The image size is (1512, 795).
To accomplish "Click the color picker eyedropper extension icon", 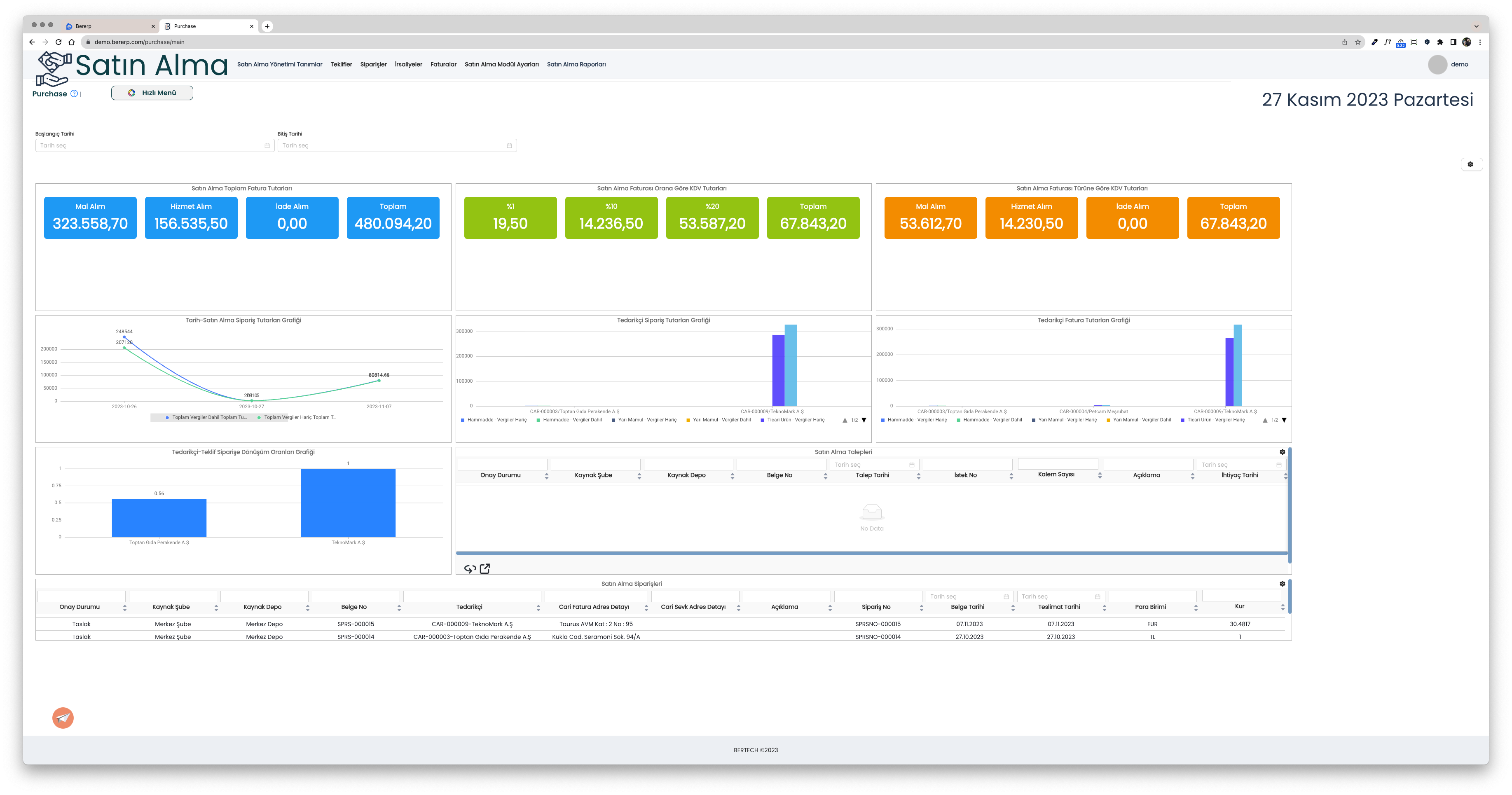I will coord(1375,42).
